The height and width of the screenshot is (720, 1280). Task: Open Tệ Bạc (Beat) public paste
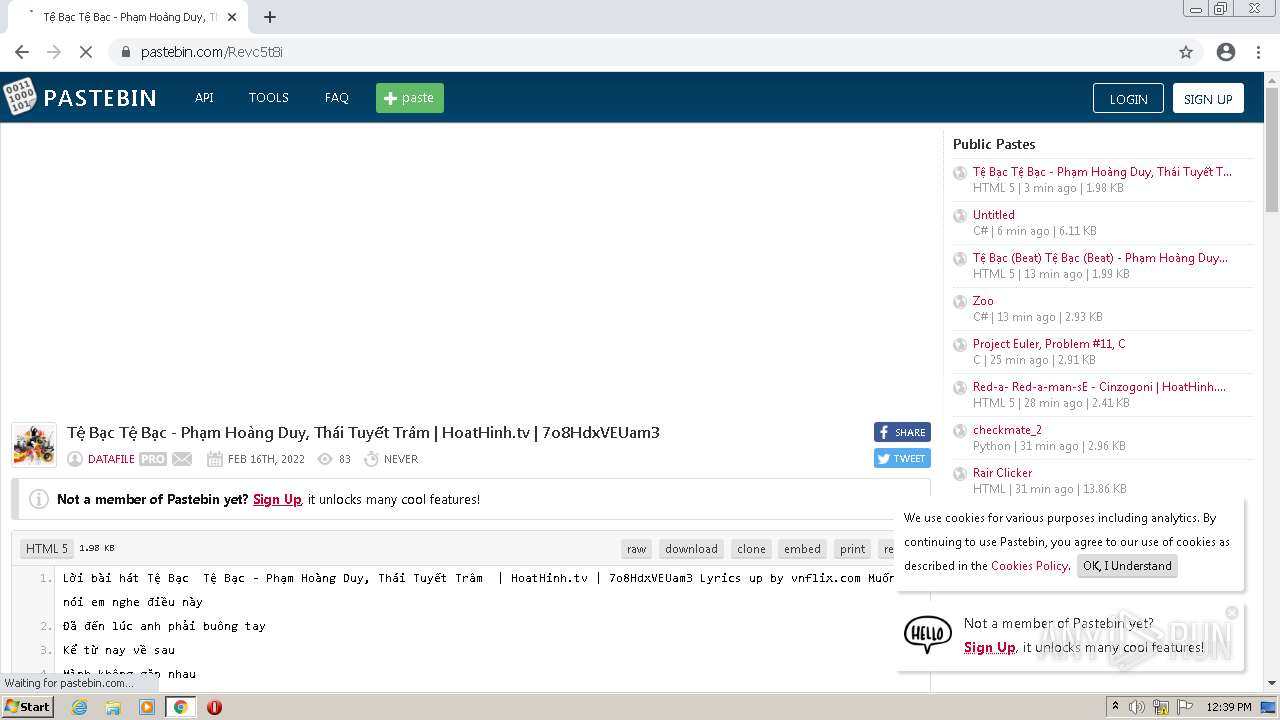point(1100,258)
